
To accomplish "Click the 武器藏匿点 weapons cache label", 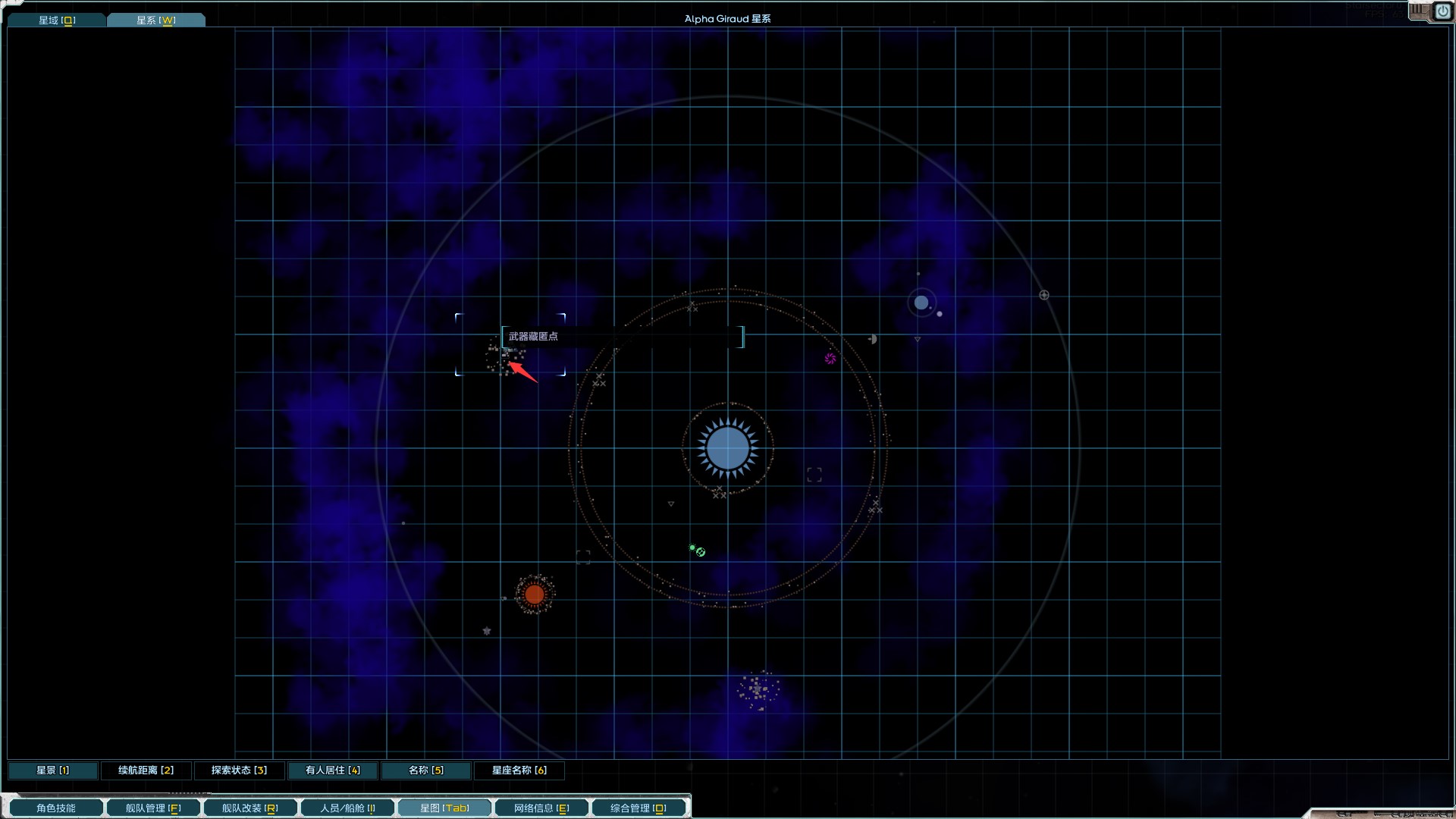I will [533, 337].
